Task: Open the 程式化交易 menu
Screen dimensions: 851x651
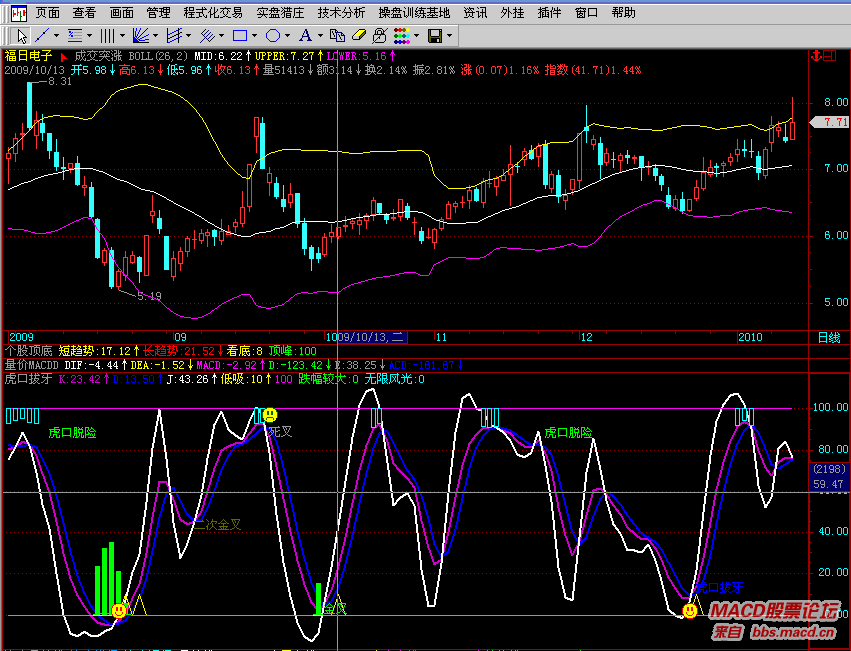Action: click(213, 12)
